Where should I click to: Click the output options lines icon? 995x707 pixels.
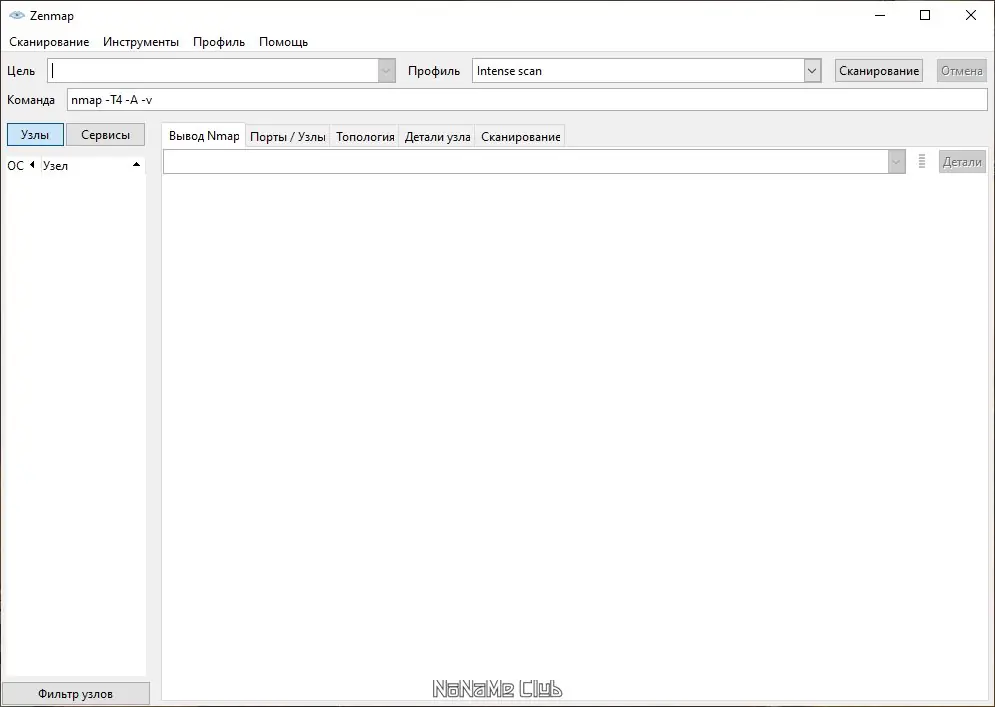tap(922, 161)
